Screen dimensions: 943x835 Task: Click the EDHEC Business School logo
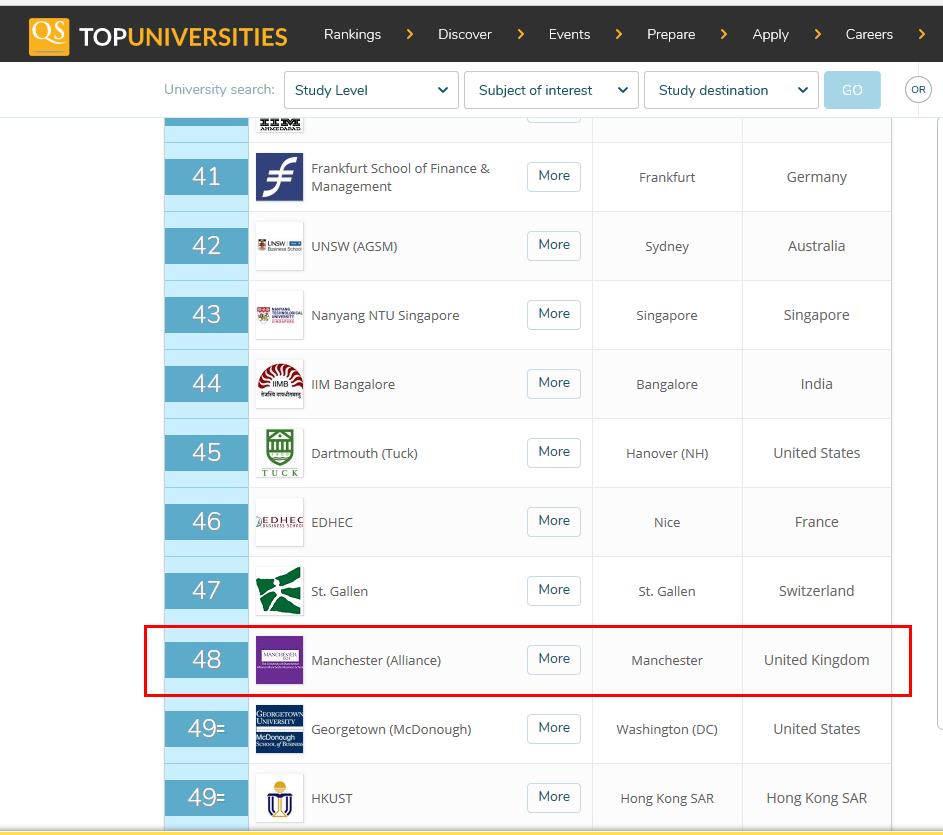pos(280,522)
